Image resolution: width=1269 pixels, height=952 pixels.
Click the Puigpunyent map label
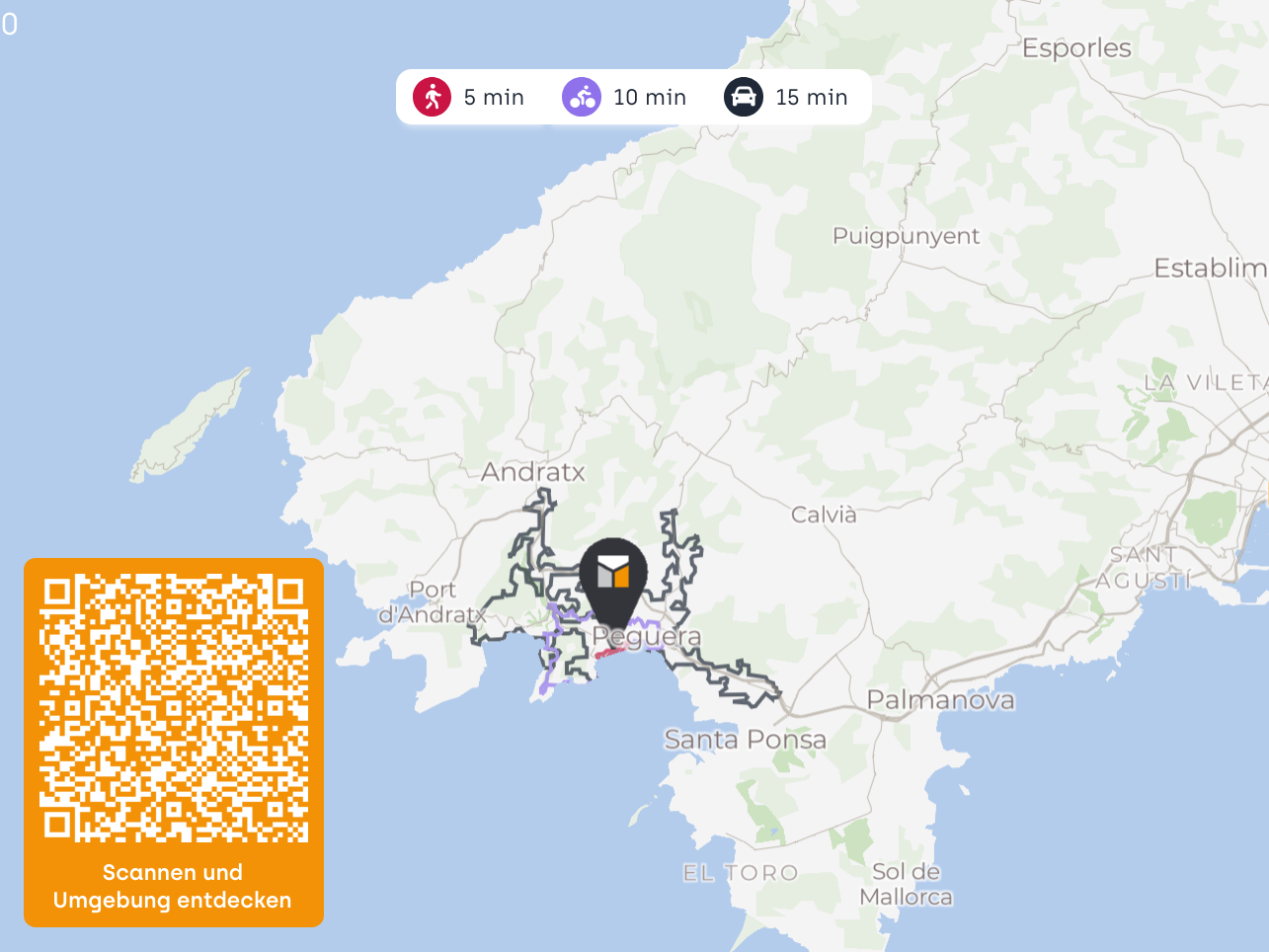(x=907, y=236)
